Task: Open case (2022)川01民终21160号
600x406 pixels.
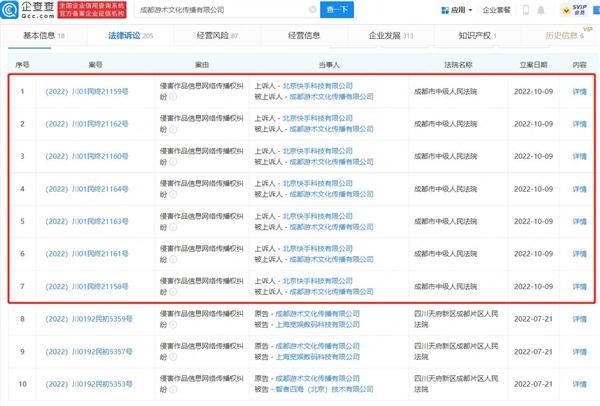Action: pos(87,156)
